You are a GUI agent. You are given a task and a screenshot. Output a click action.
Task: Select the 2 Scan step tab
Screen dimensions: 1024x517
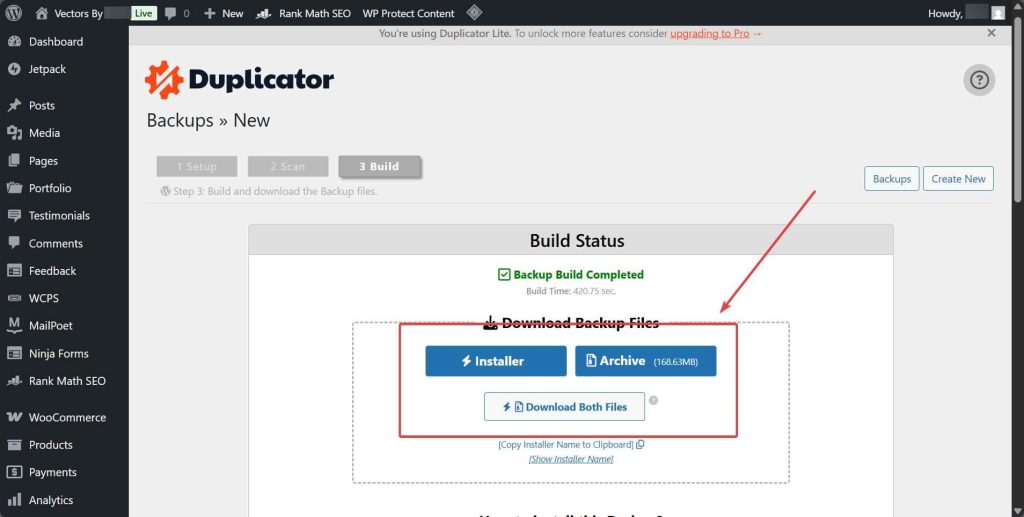click(288, 166)
